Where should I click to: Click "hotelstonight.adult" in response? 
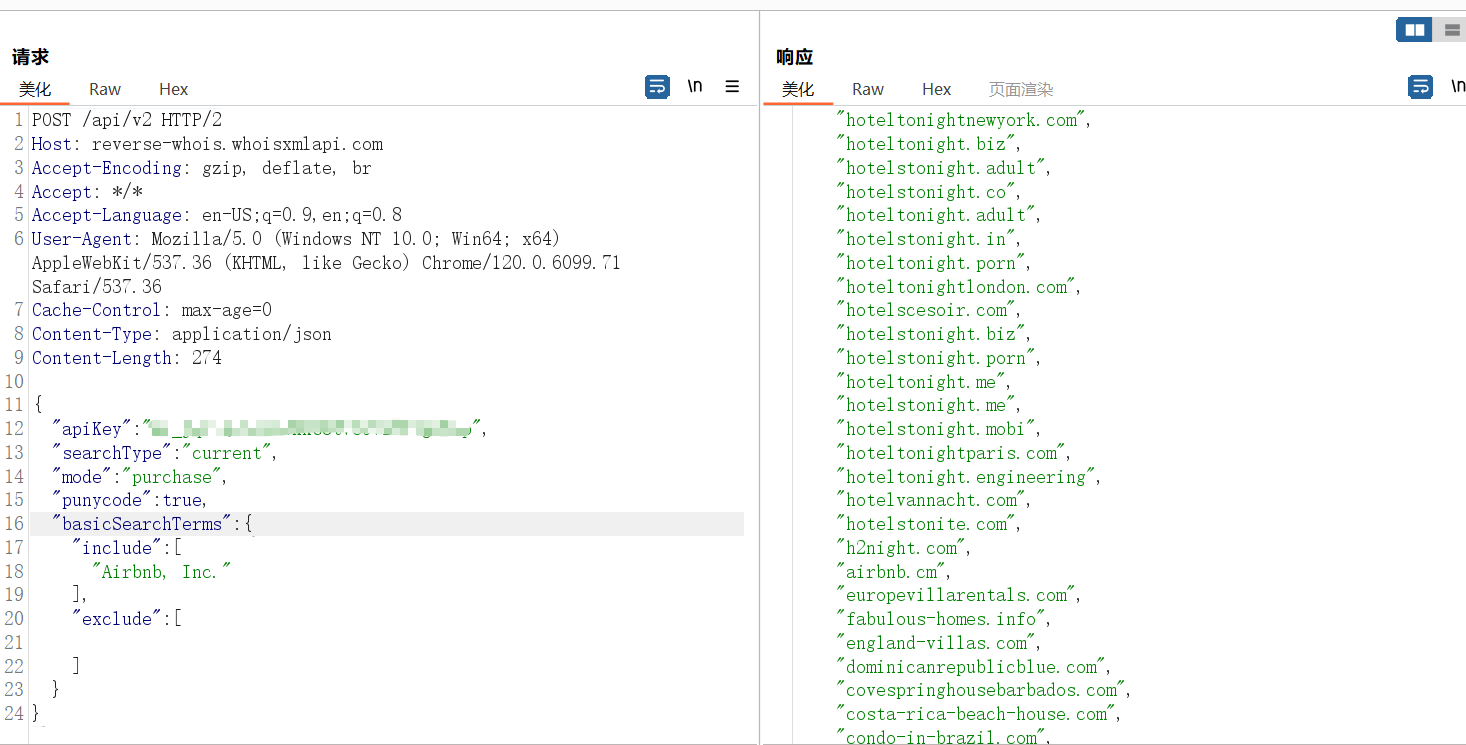(942, 168)
